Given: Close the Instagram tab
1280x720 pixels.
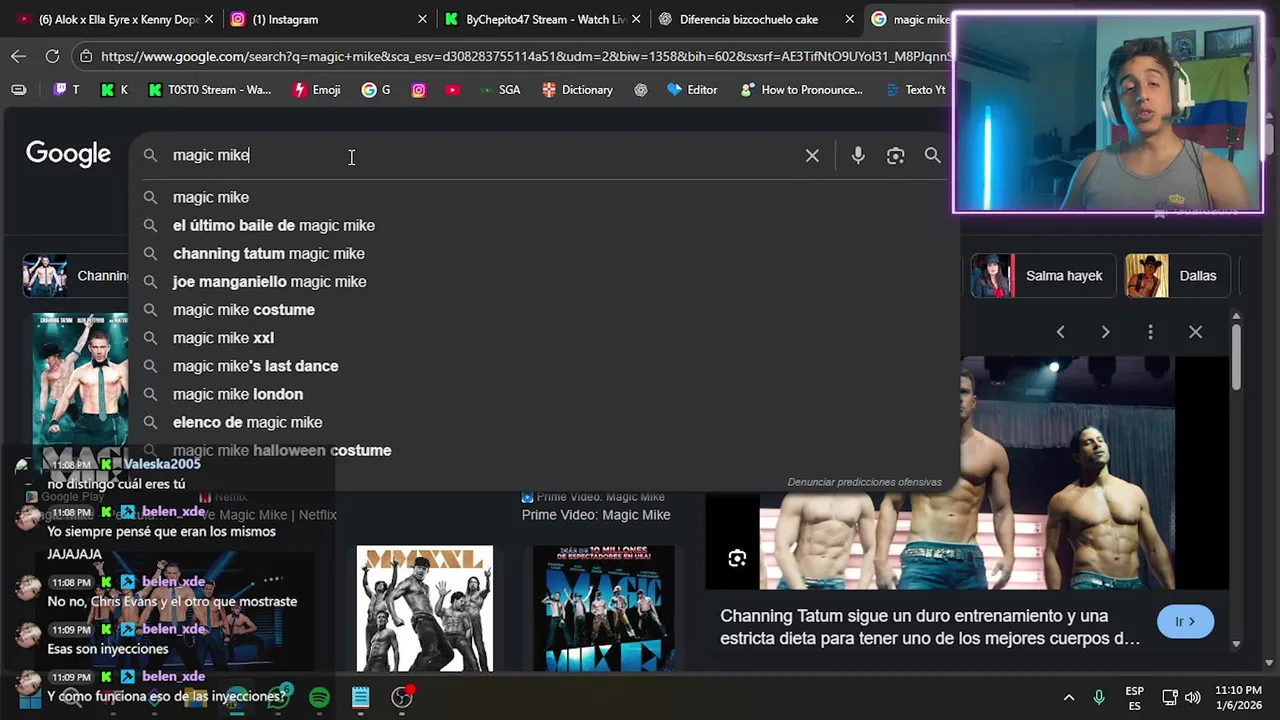Looking at the screenshot, I should pyautogui.click(x=422, y=19).
